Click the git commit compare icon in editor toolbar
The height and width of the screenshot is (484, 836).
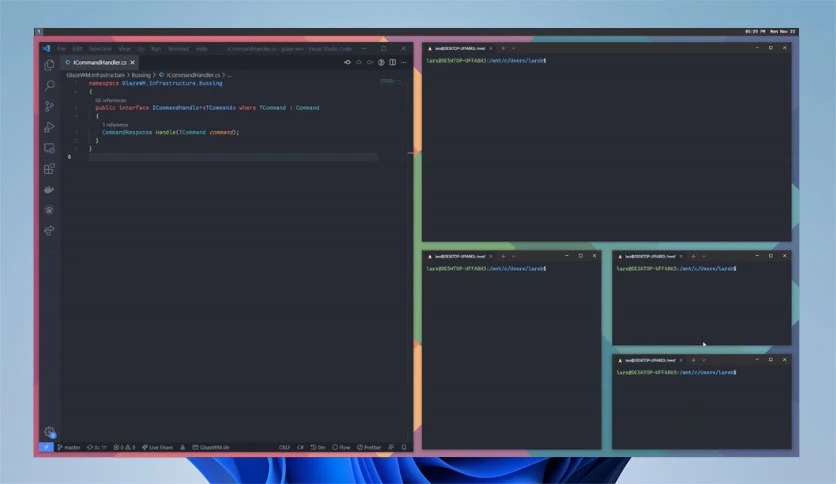tap(348, 62)
